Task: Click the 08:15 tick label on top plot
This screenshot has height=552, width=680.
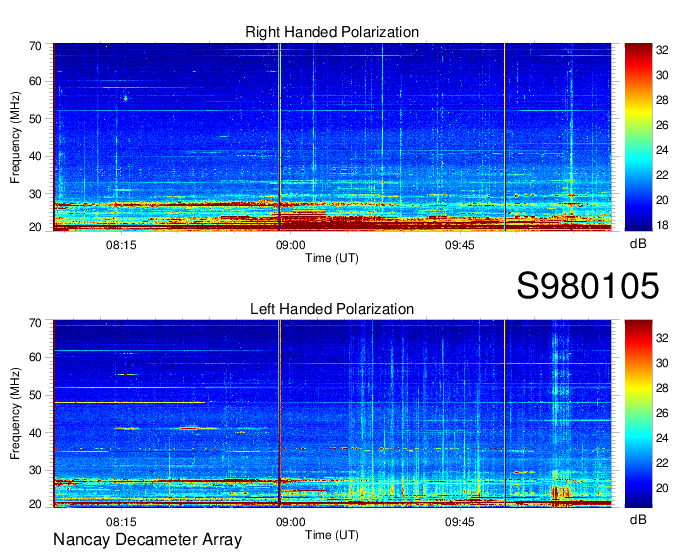Action: [121, 245]
